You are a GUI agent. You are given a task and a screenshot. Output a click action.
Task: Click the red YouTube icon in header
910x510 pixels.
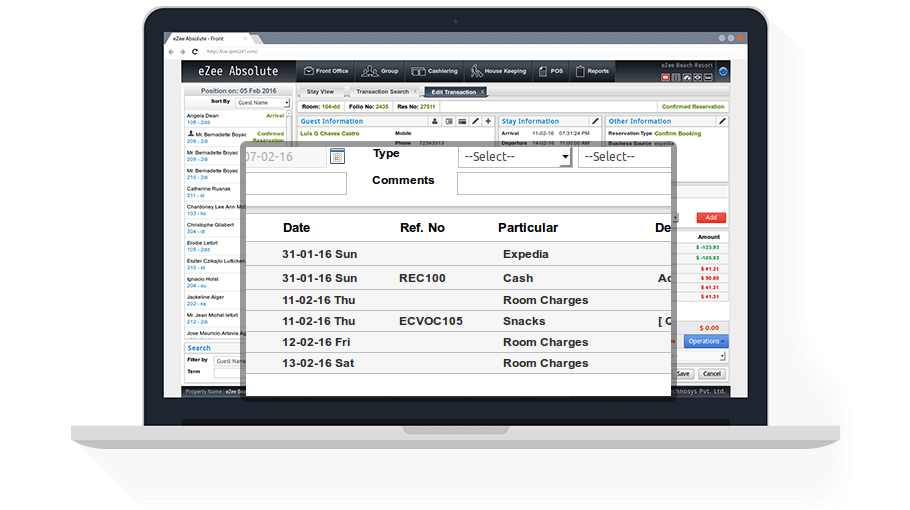(x=666, y=77)
